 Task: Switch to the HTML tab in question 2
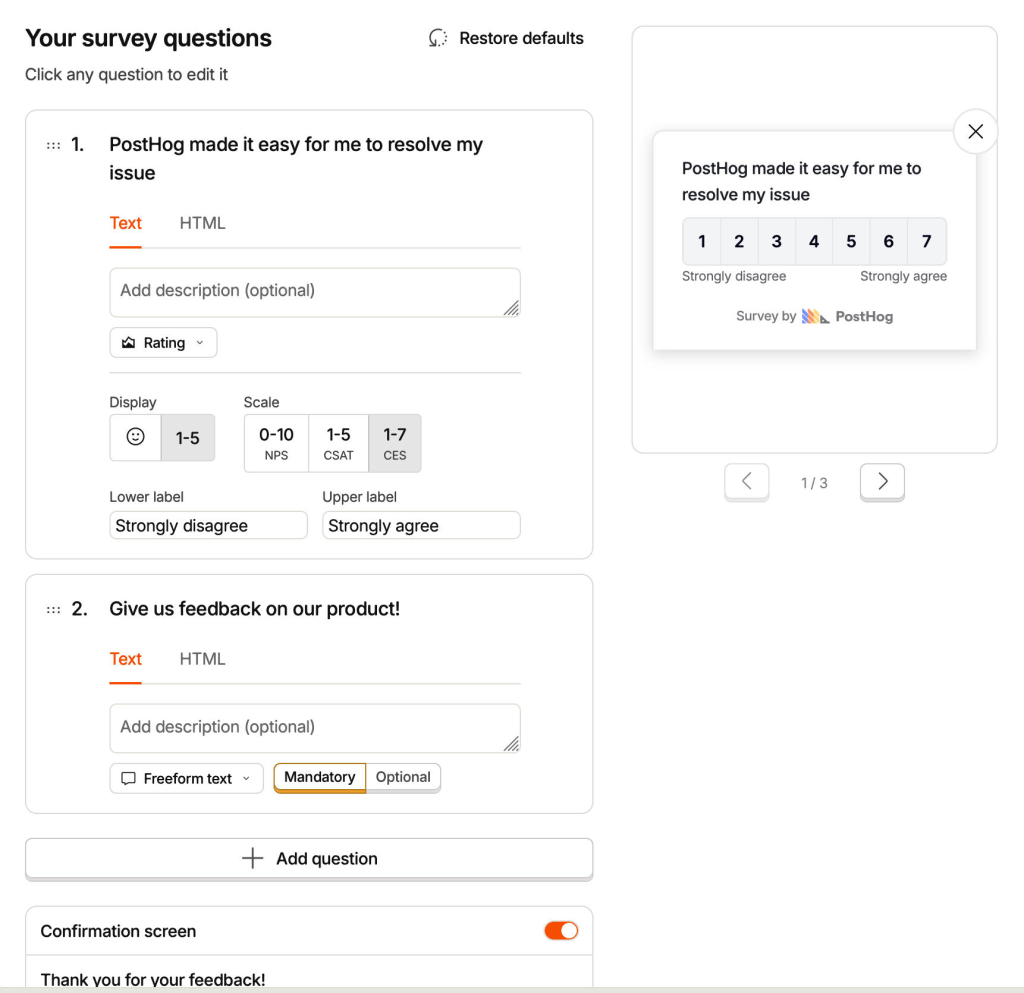click(x=202, y=659)
